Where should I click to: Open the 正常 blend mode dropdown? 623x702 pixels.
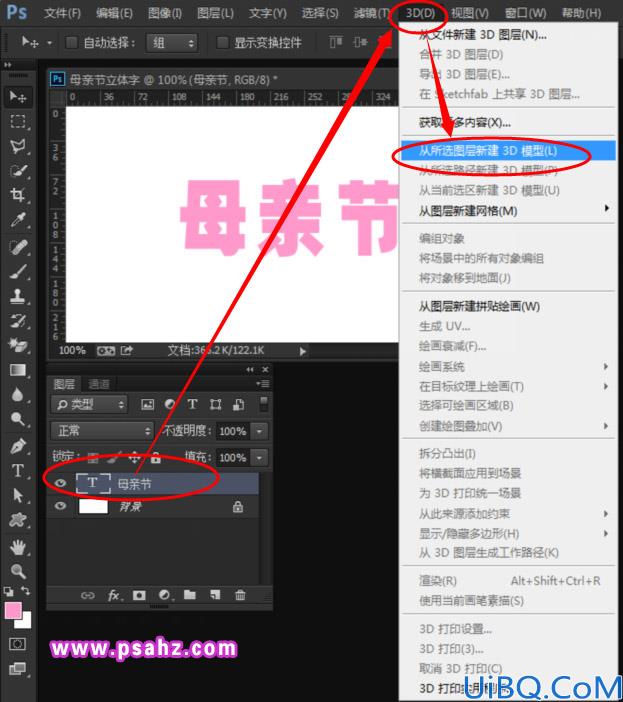(102, 431)
